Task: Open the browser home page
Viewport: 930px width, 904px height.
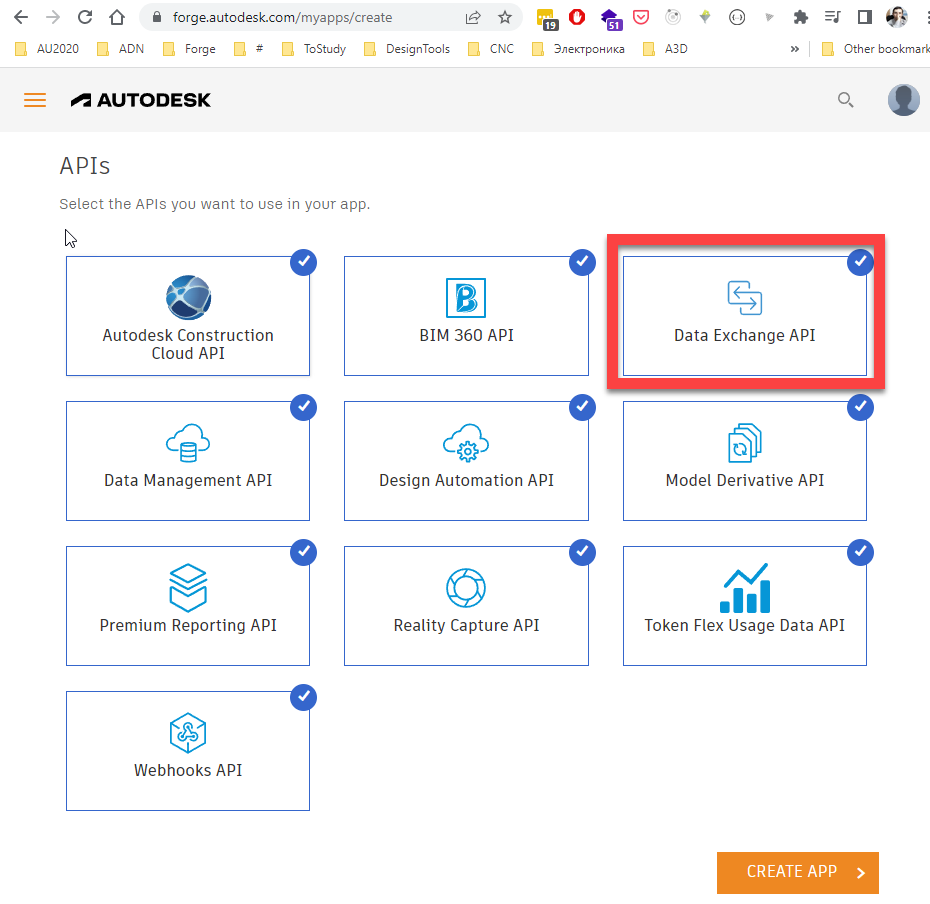Action: tap(117, 17)
